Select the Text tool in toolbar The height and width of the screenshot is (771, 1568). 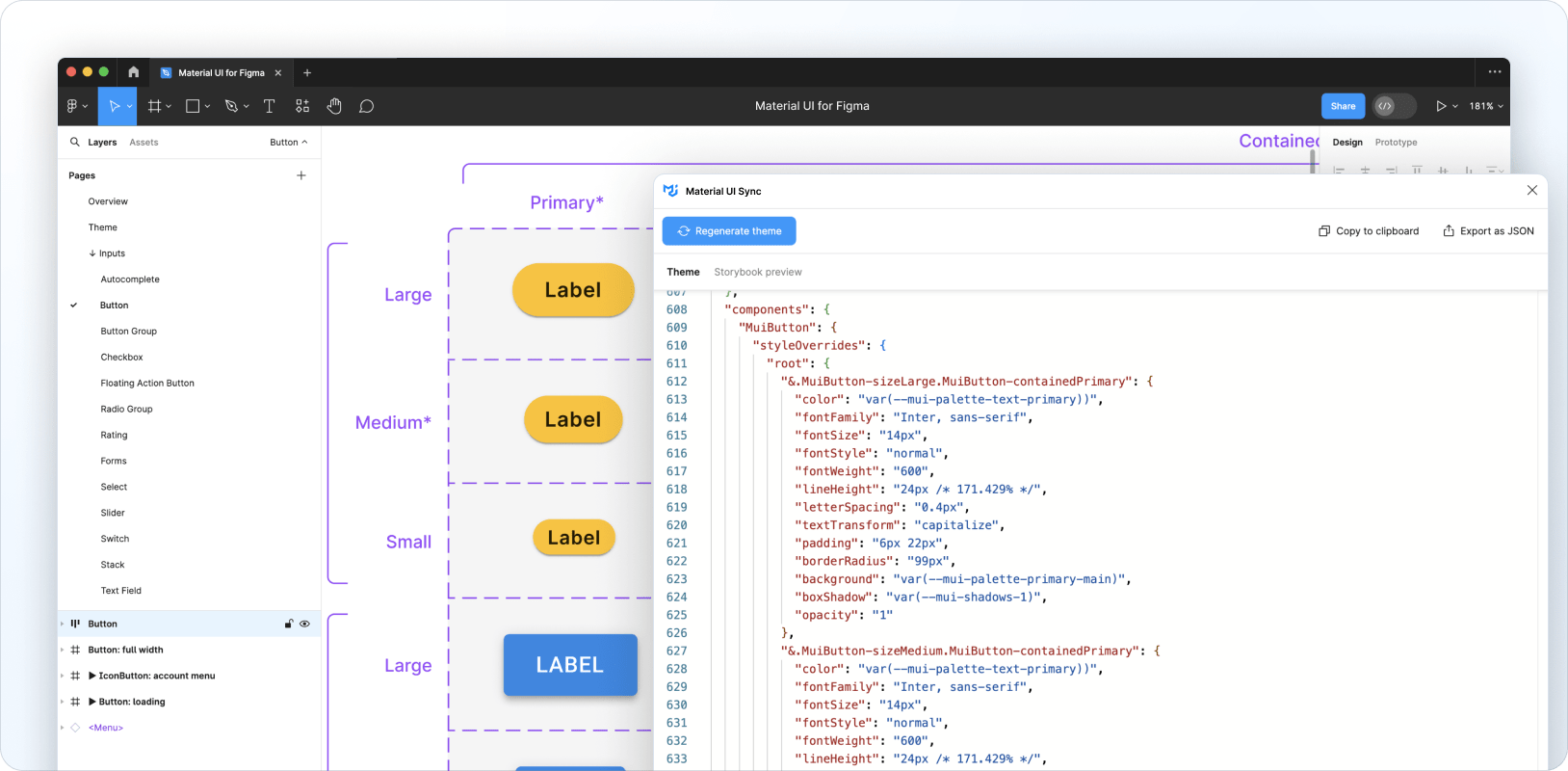point(270,106)
